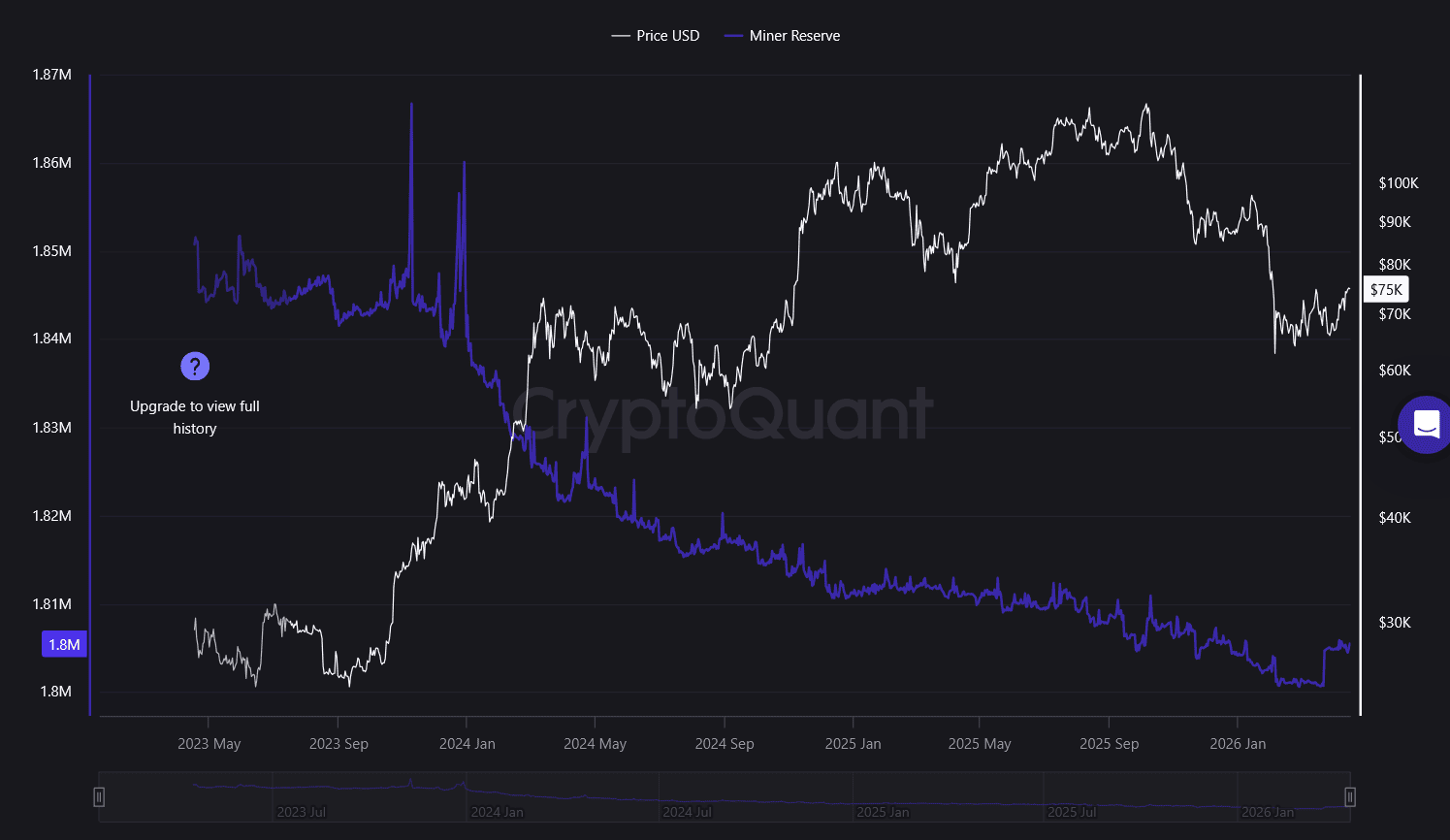
Task: Open the chat support widget
Action: point(1426,425)
